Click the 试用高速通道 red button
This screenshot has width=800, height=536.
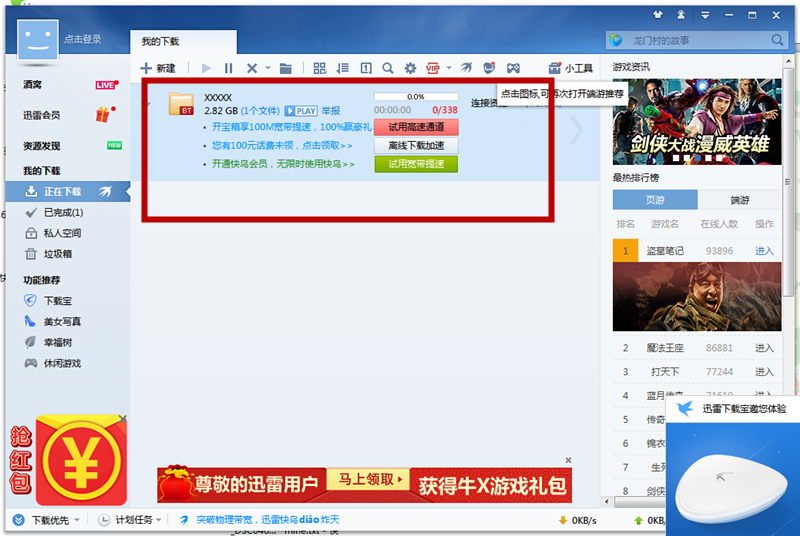click(416, 127)
